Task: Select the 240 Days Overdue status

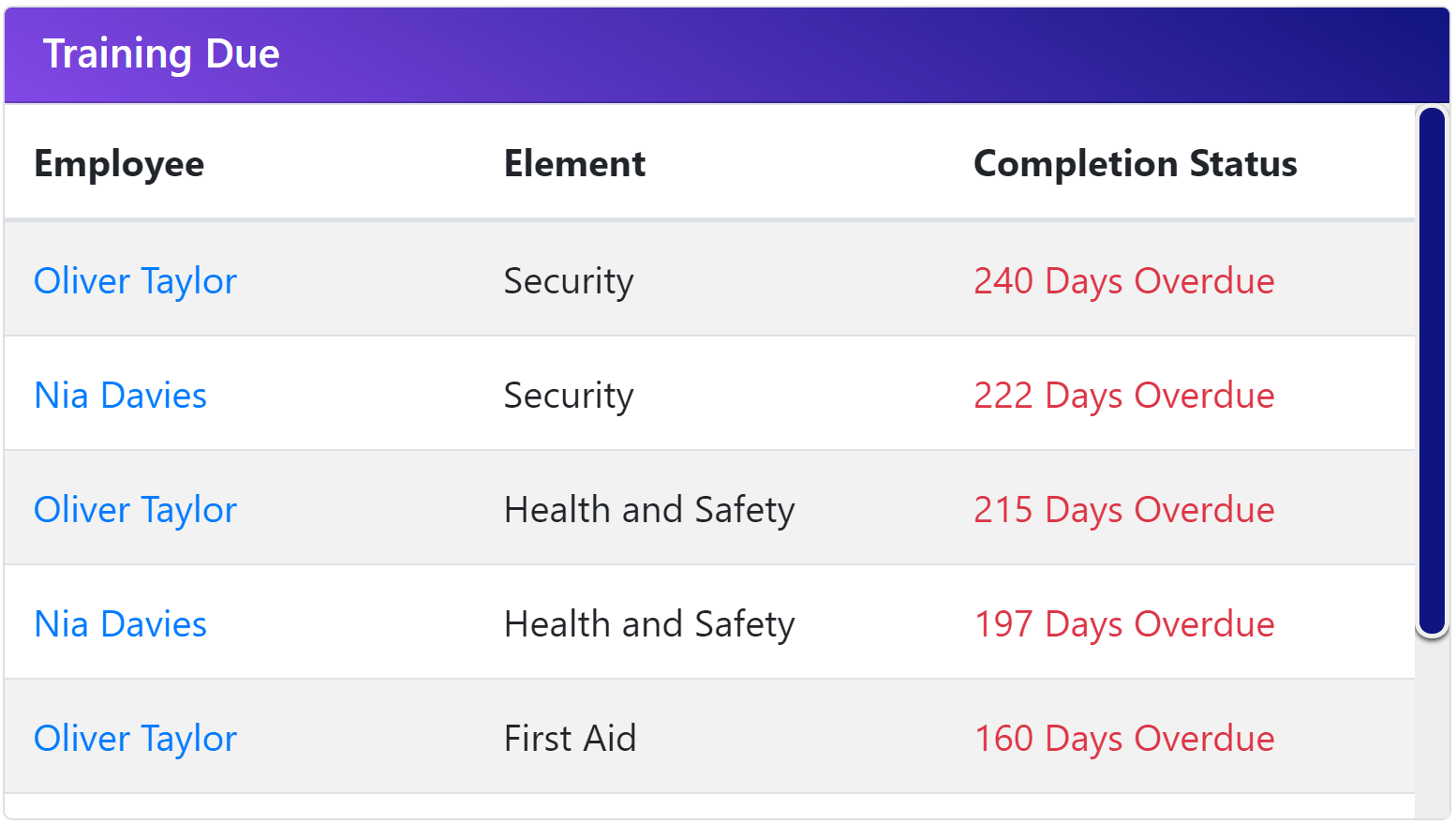Action: 1123,281
